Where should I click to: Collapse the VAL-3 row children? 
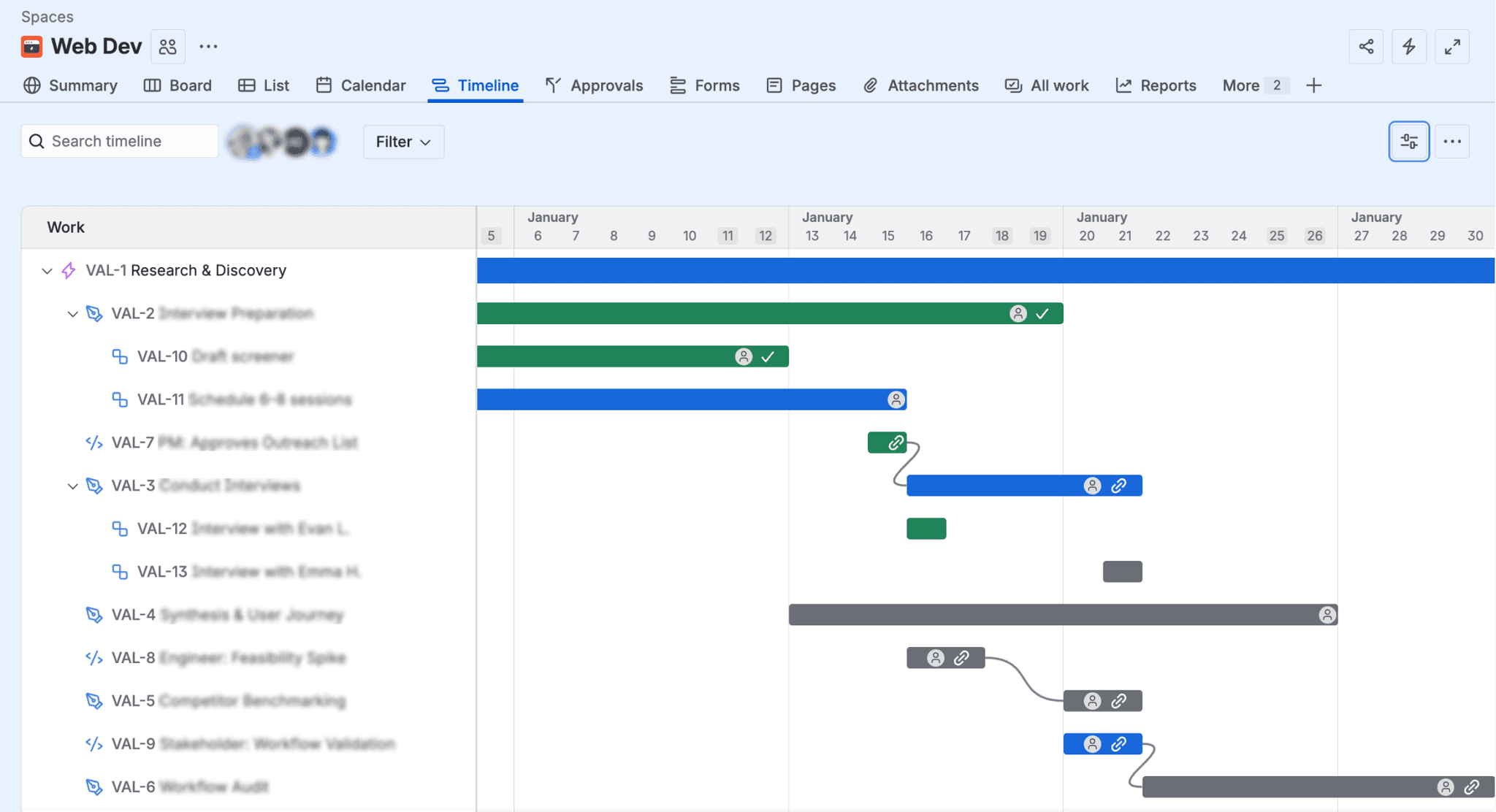(x=72, y=486)
